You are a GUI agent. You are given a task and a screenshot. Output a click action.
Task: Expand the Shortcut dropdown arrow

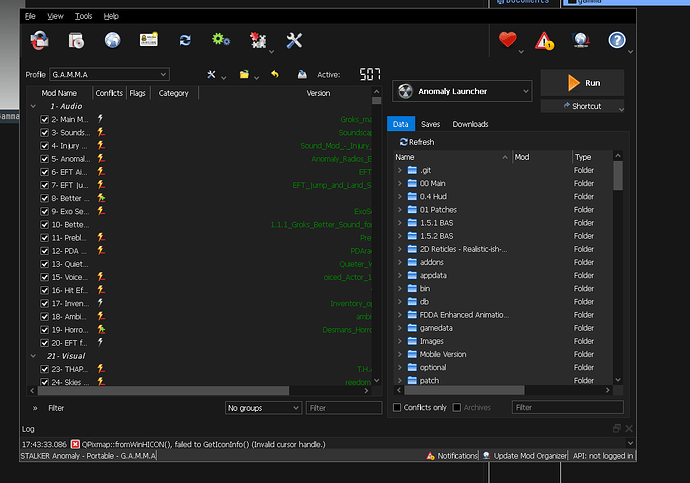click(621, 109)
